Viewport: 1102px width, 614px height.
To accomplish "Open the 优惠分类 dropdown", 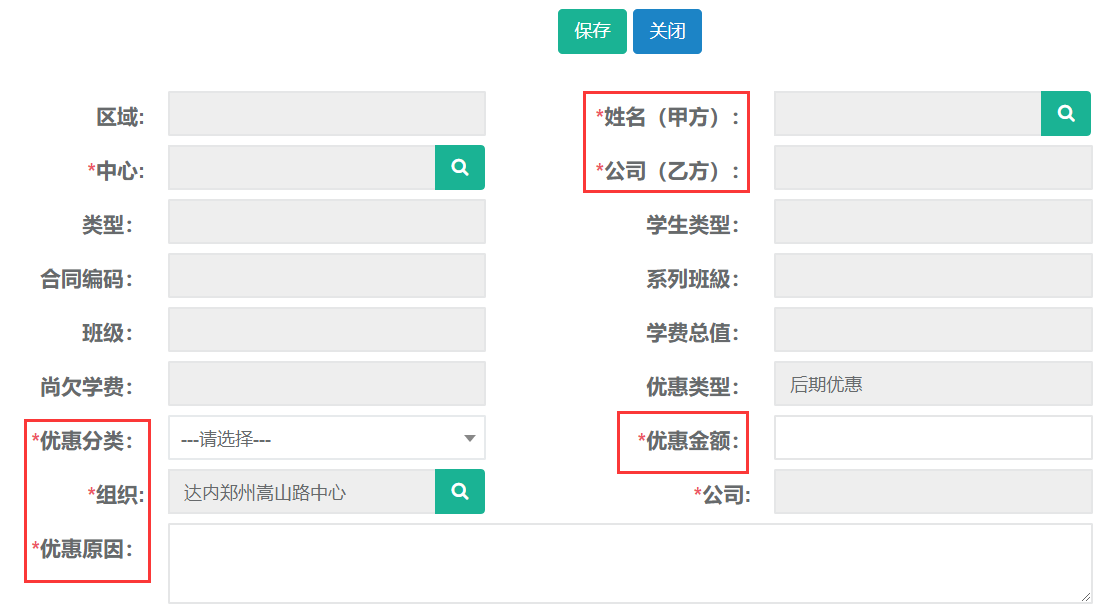I will [327, 438].
